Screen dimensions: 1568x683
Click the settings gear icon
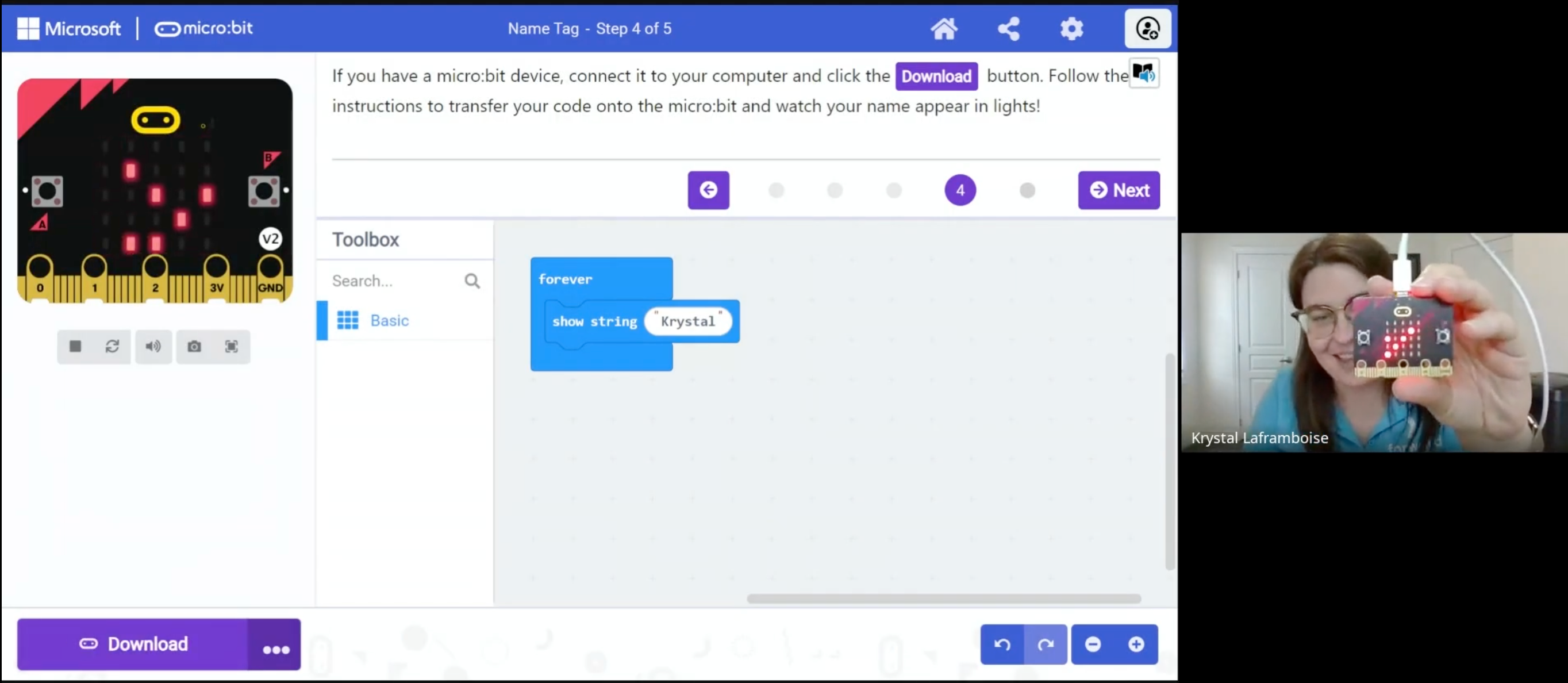[1072, 28]
